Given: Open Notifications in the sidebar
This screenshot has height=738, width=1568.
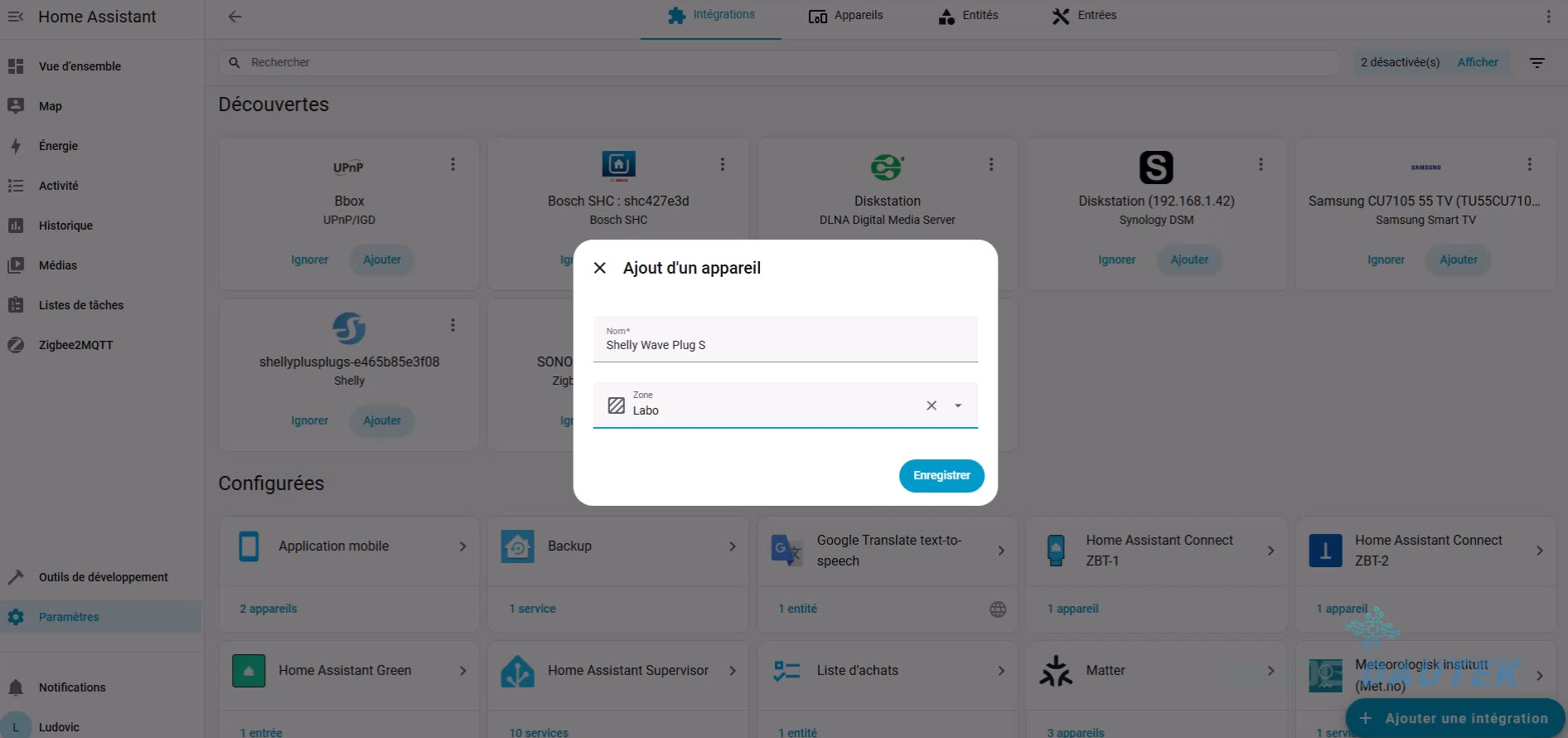Looking at the screenshot, I should (x=72, y=687).
